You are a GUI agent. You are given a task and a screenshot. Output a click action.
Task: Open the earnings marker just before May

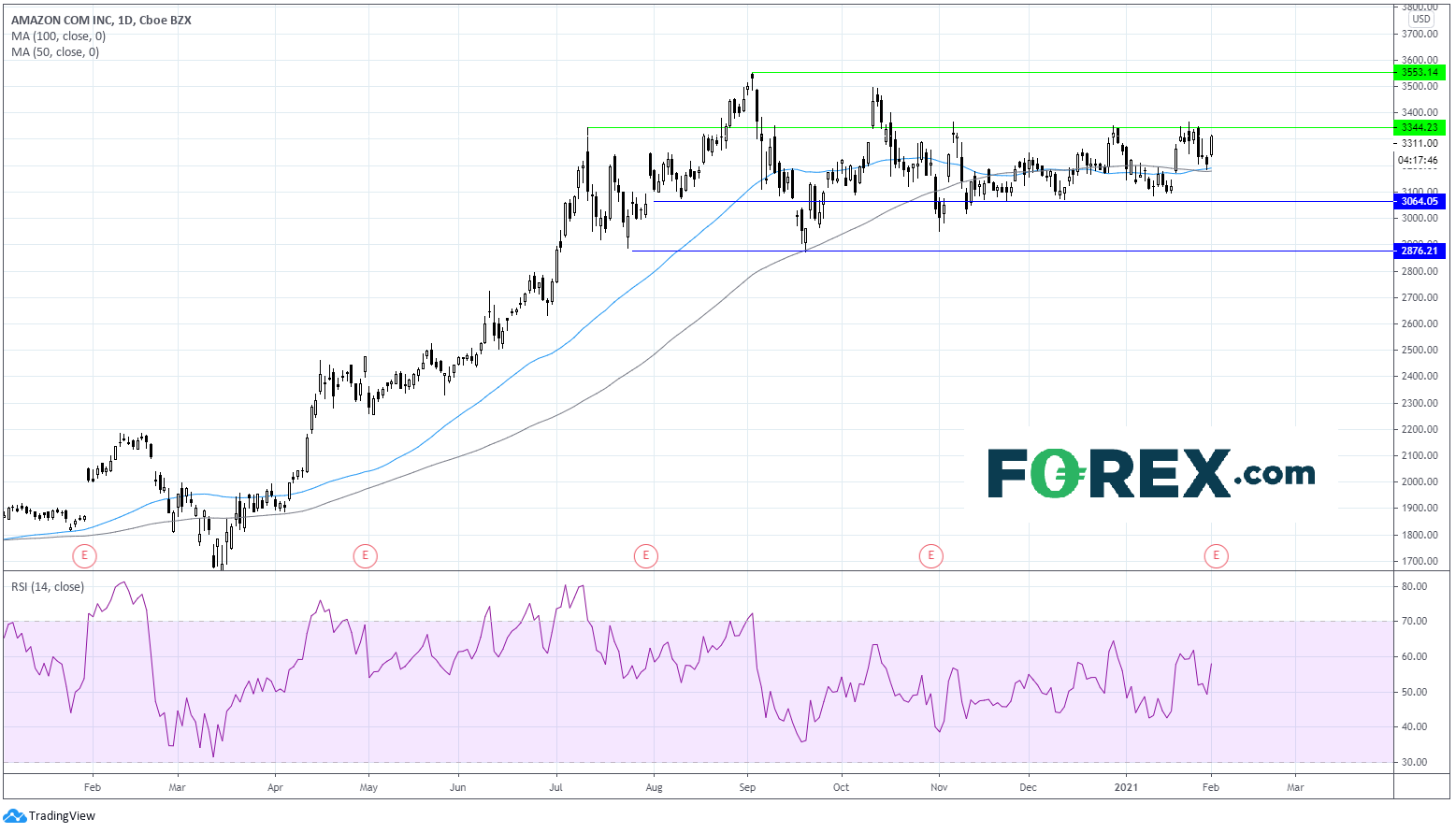[x=365, y=556]
